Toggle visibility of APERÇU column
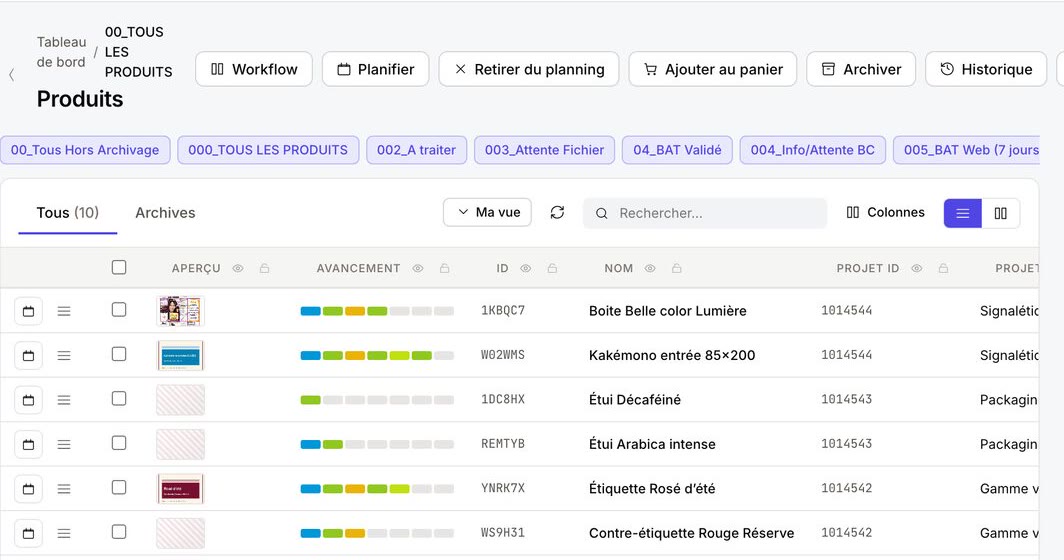This screenshot has height=560, width=1064. pyautogui.click(x=238, y=268)
